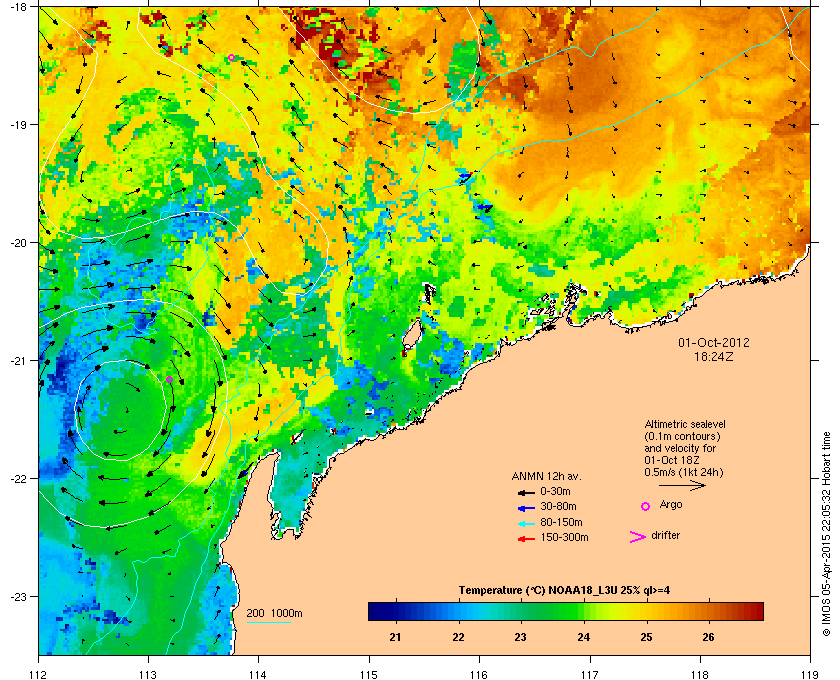Click the drifter legend label
Image resolution: width=840 pixels, height=680 pixels.
[x=665, y=535]
